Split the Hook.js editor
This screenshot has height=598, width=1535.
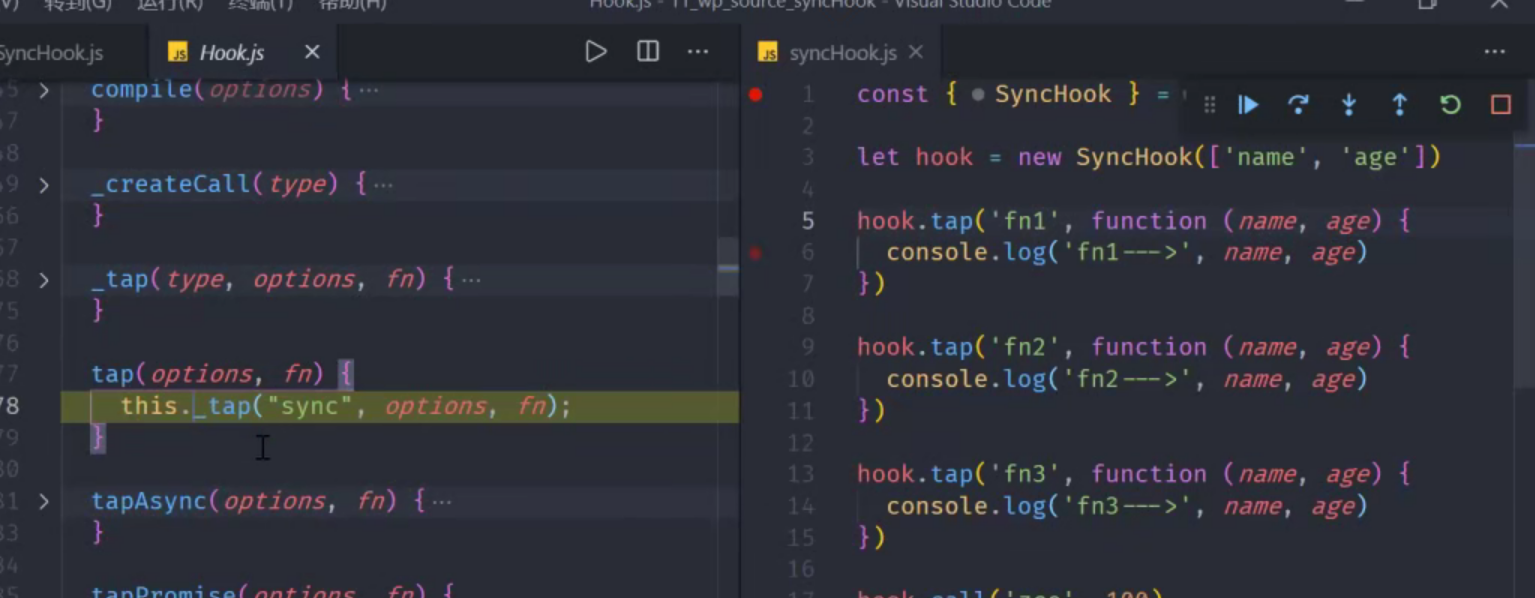[648, 52]
